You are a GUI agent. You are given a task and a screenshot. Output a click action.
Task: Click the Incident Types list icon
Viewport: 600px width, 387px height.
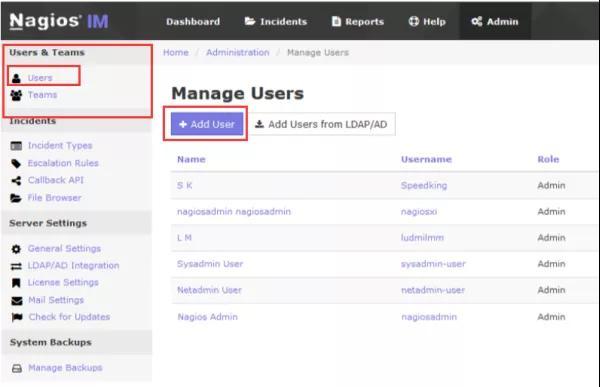(x=16, y=146)
